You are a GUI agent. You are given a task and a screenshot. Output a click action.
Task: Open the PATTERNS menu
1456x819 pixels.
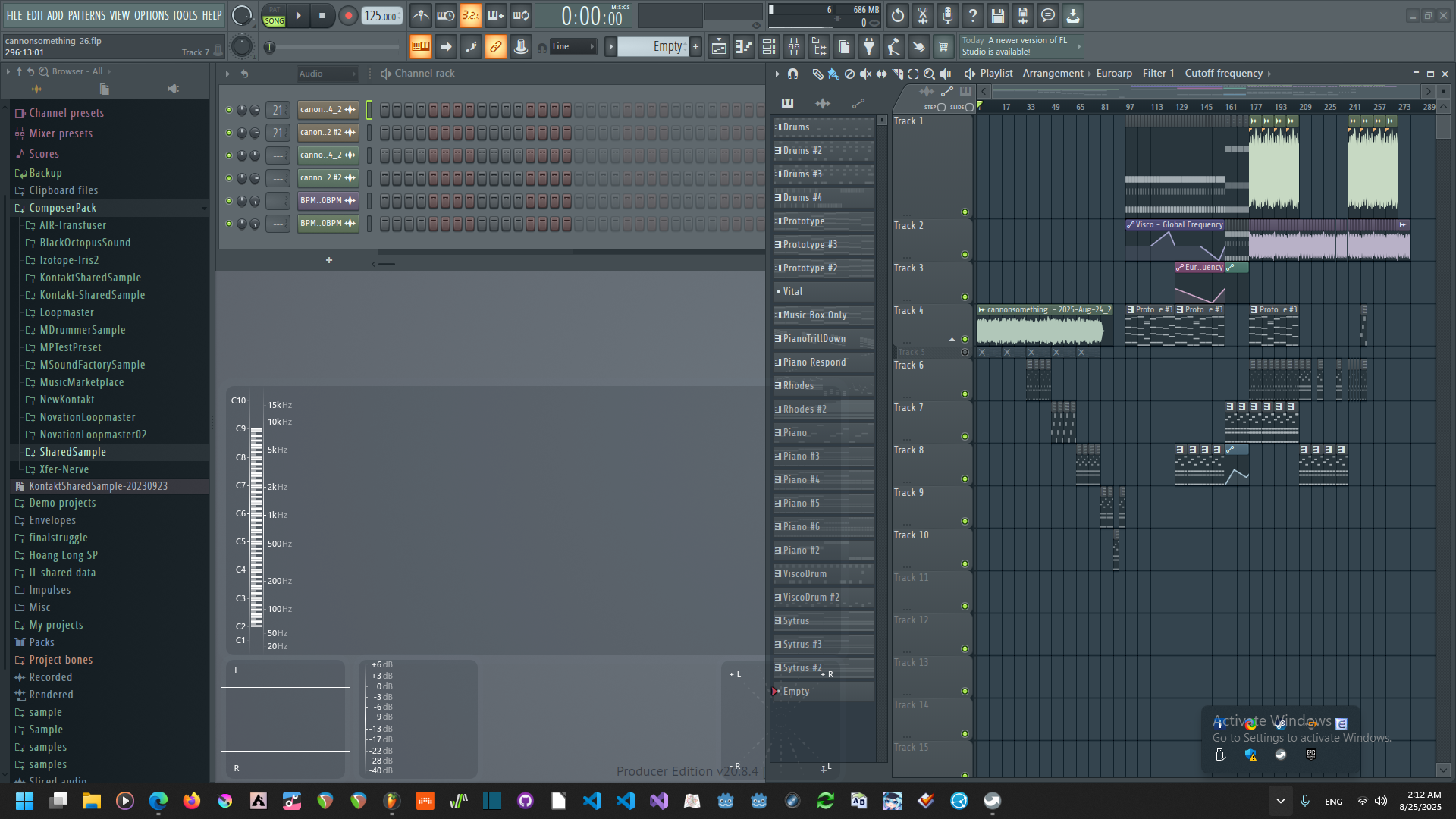pyautogui.click(x=86, y=15)
